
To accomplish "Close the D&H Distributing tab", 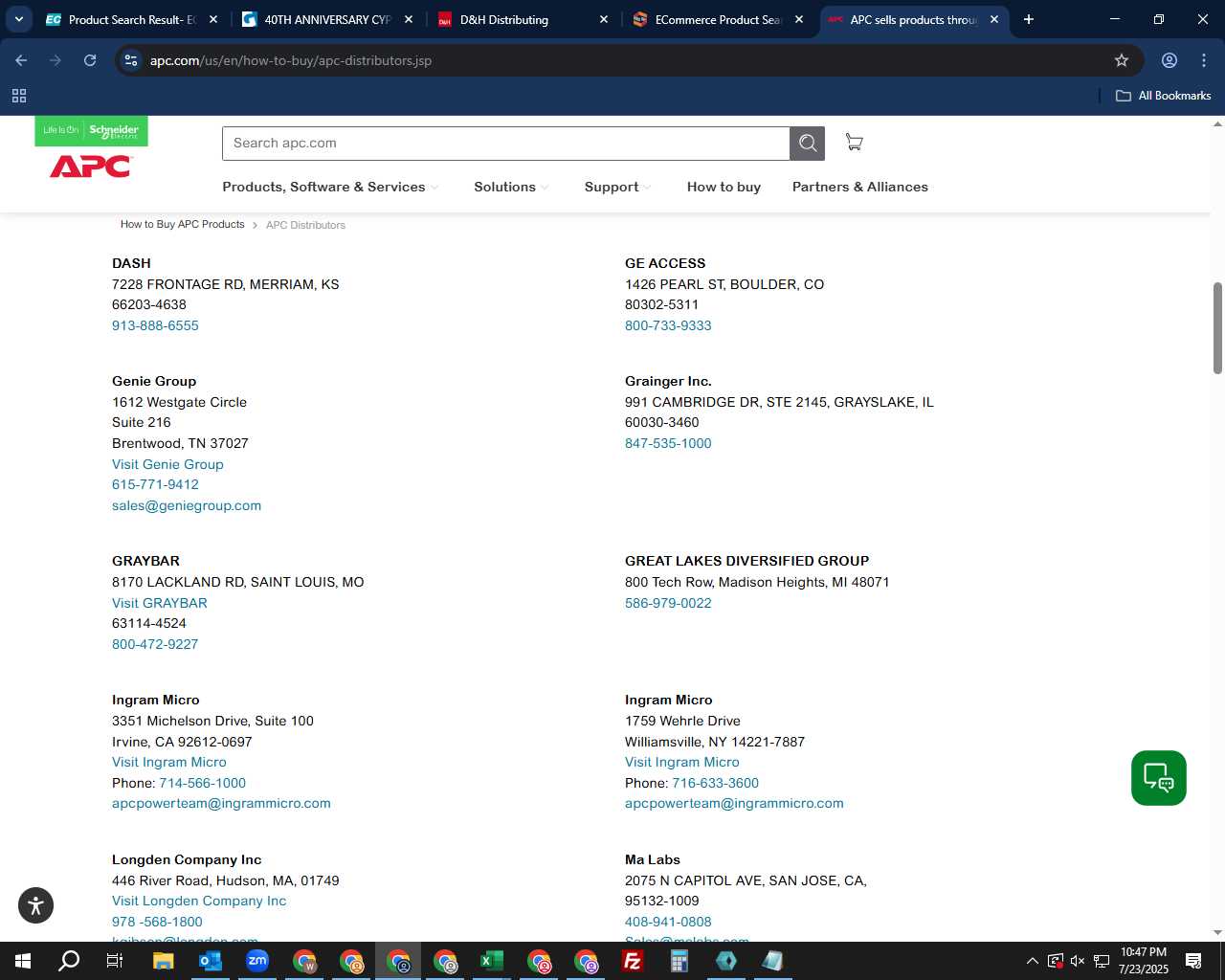I will [604, 19].
